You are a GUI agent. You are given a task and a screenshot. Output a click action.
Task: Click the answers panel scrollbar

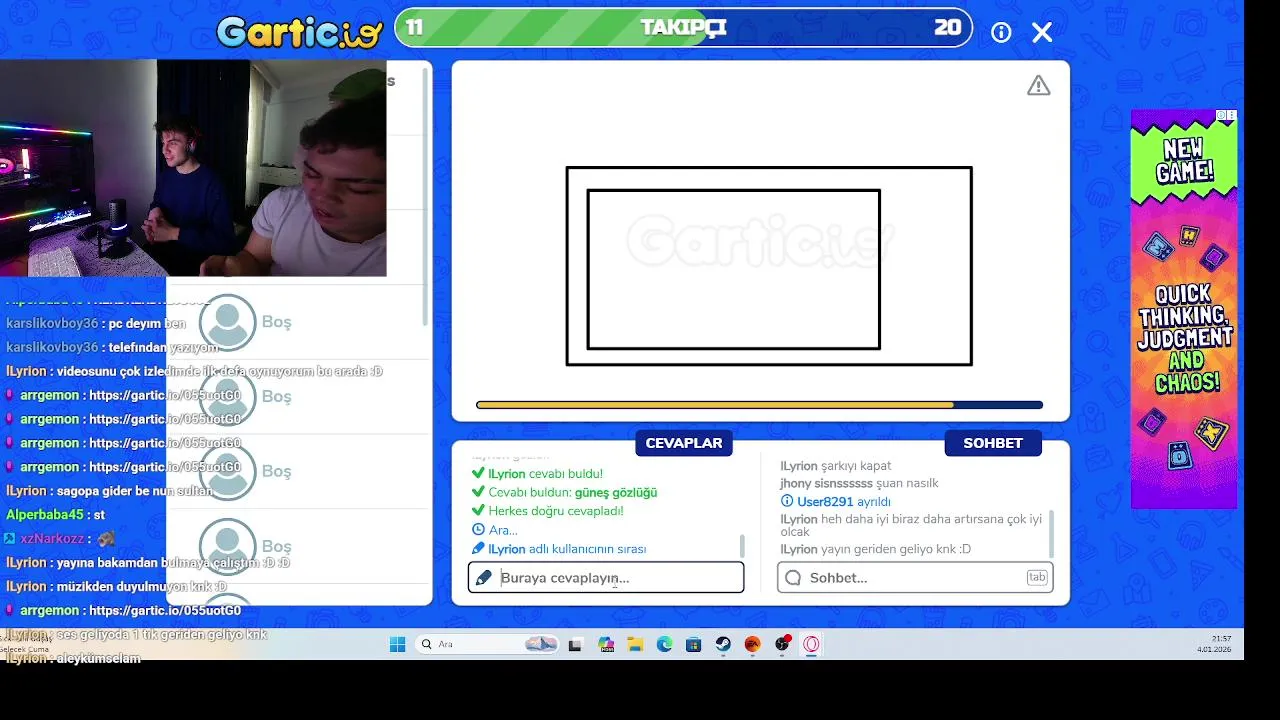tap(742, 546)
